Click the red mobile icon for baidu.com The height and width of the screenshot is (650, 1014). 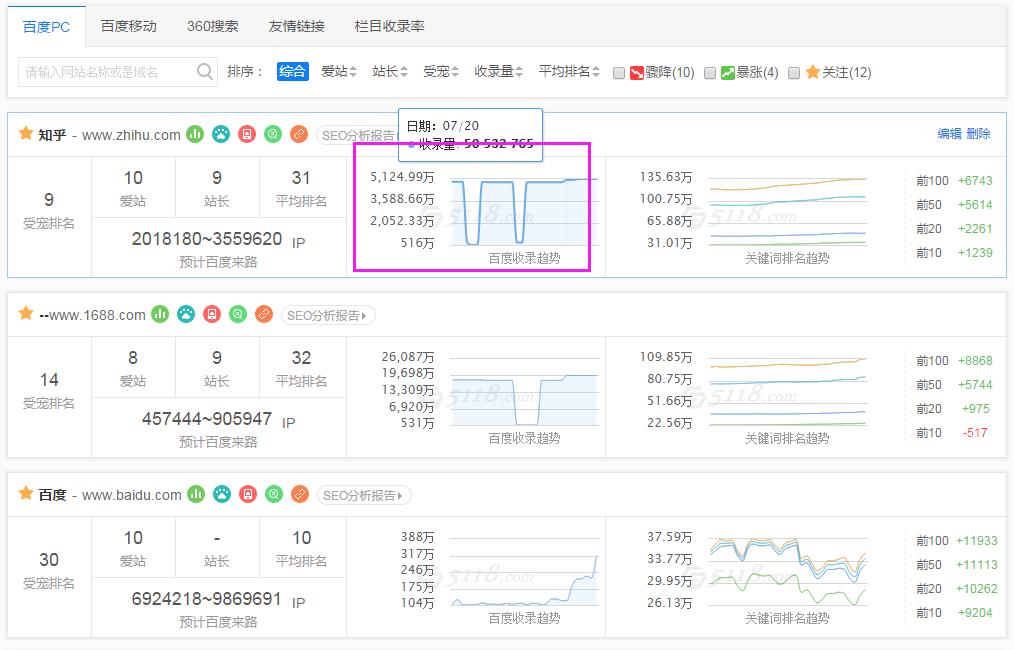247,495
